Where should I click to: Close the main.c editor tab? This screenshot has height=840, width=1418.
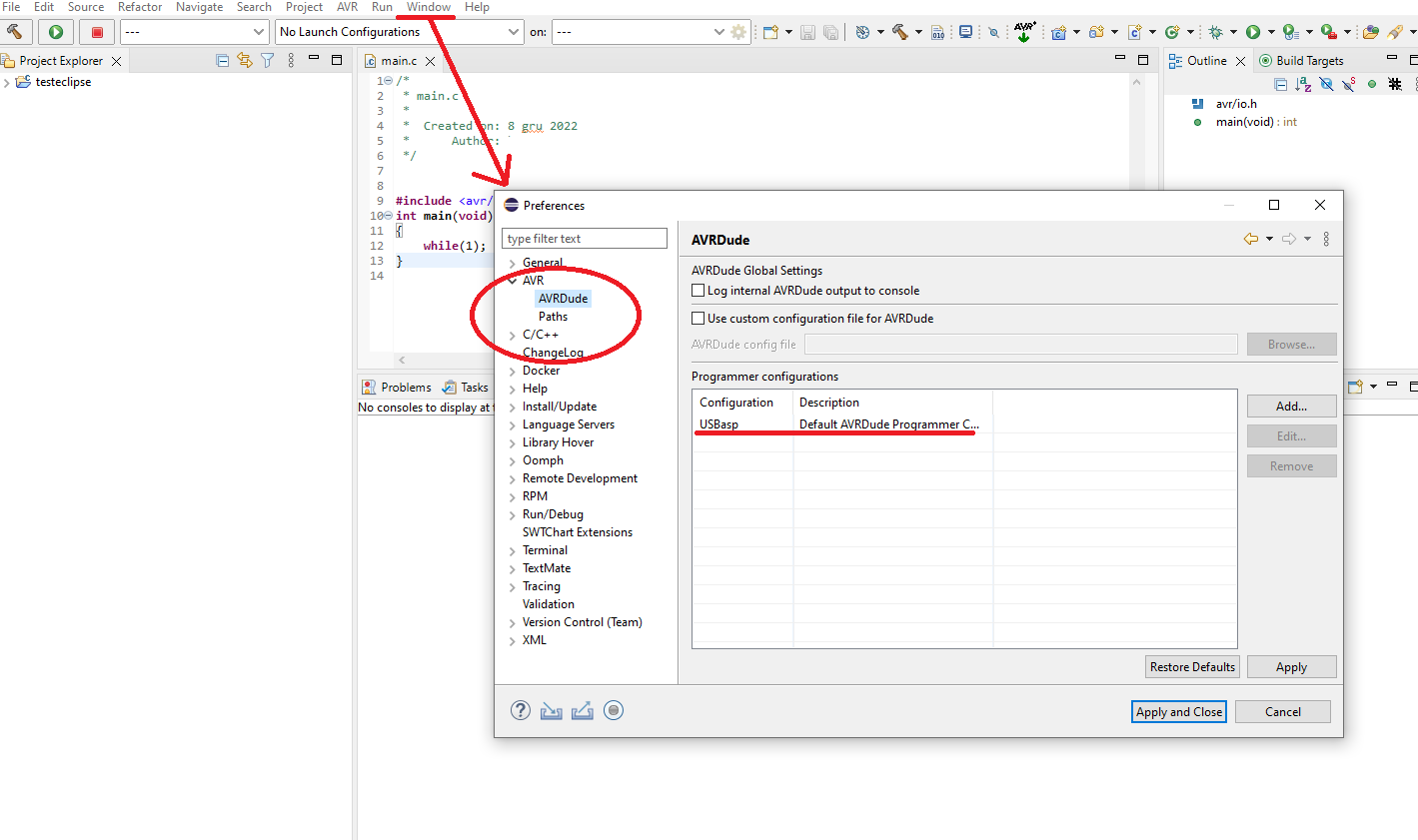(x=431, y=61)
